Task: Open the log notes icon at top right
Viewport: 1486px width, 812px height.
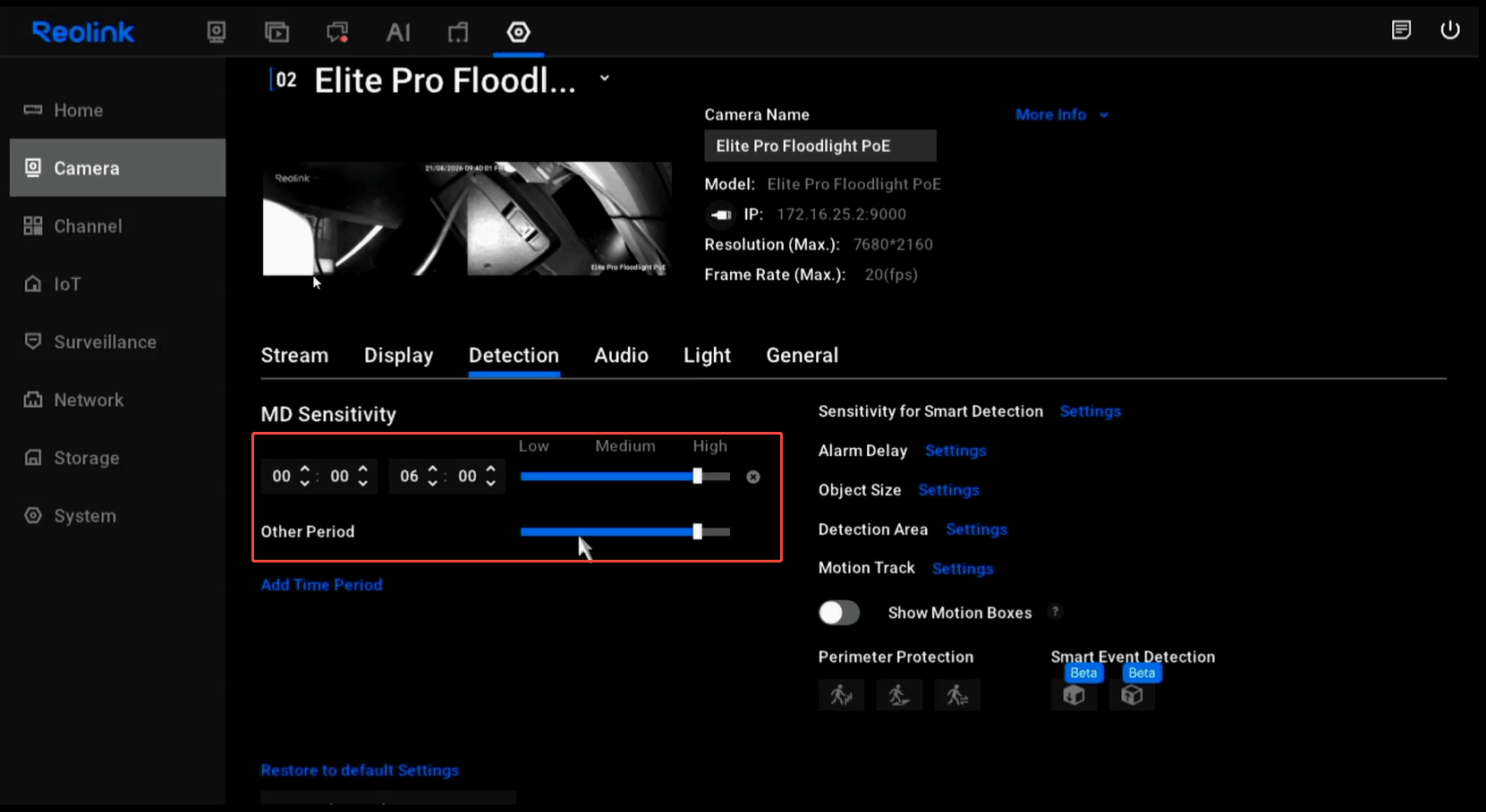Action: pos(1402,30)
